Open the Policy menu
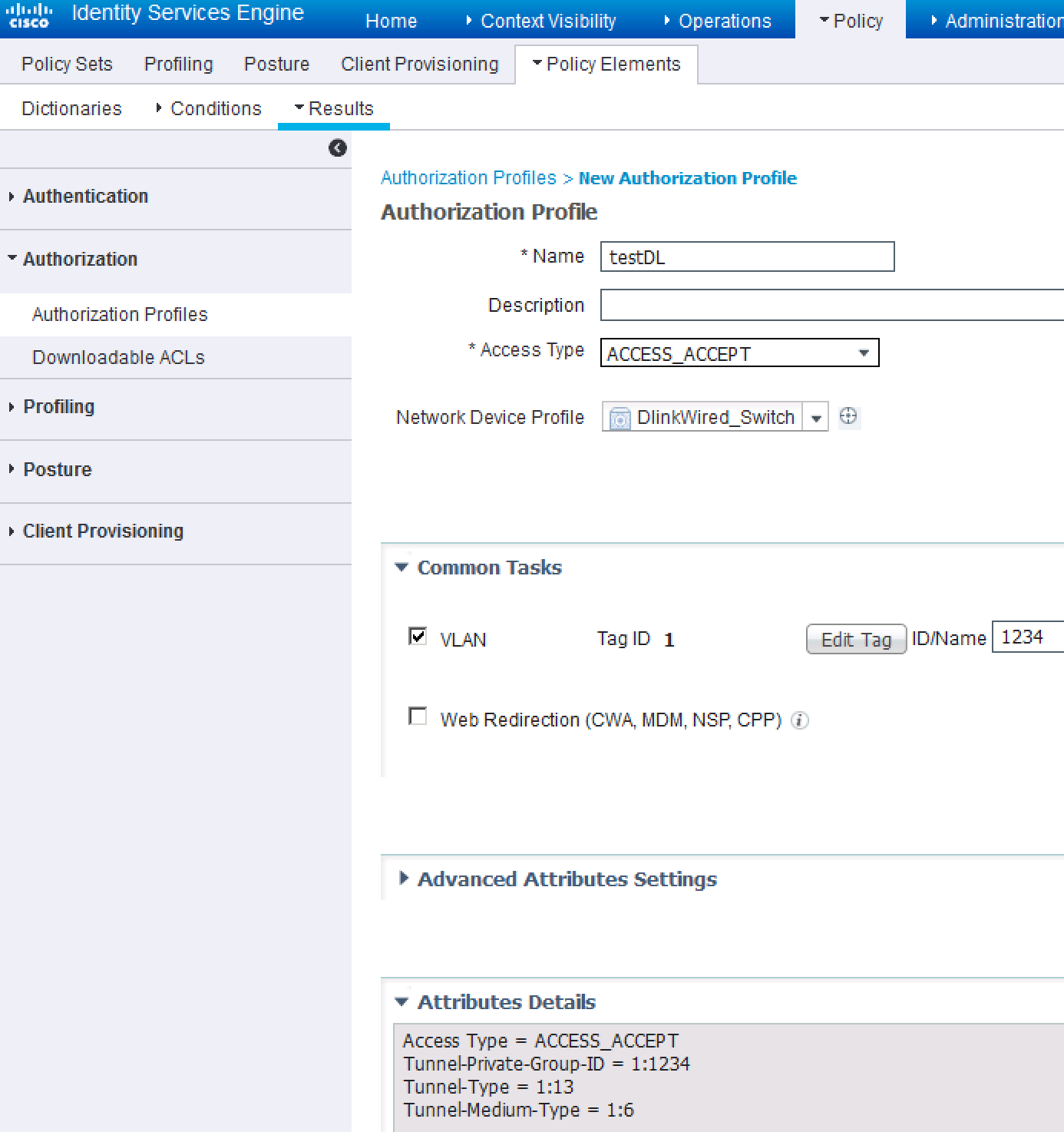Viewport: 1064px width, 1132px height. click(x=851, y=21)
